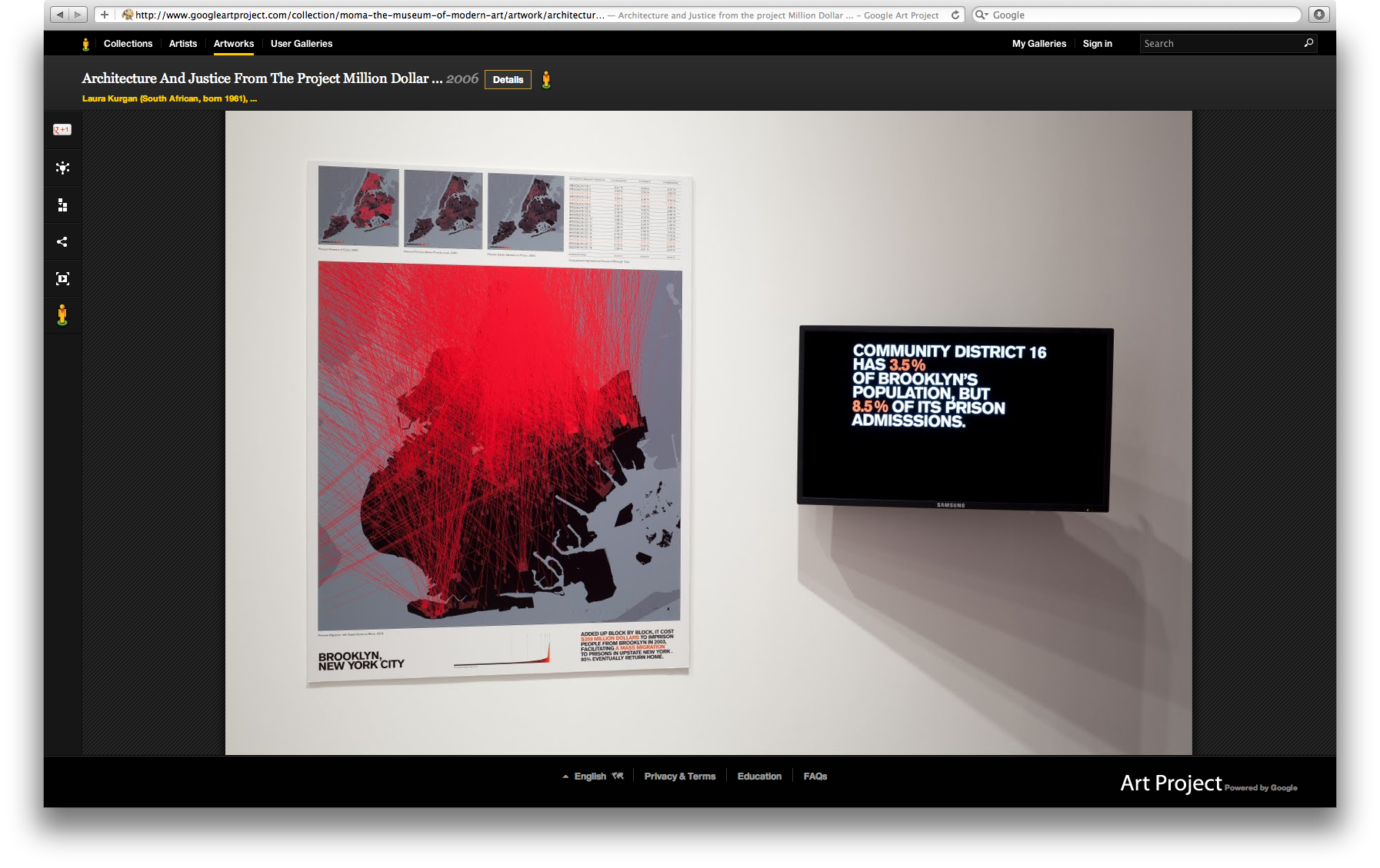Start the slideshow with the play icon
The image size is (1380, 868).
[62, 278]
